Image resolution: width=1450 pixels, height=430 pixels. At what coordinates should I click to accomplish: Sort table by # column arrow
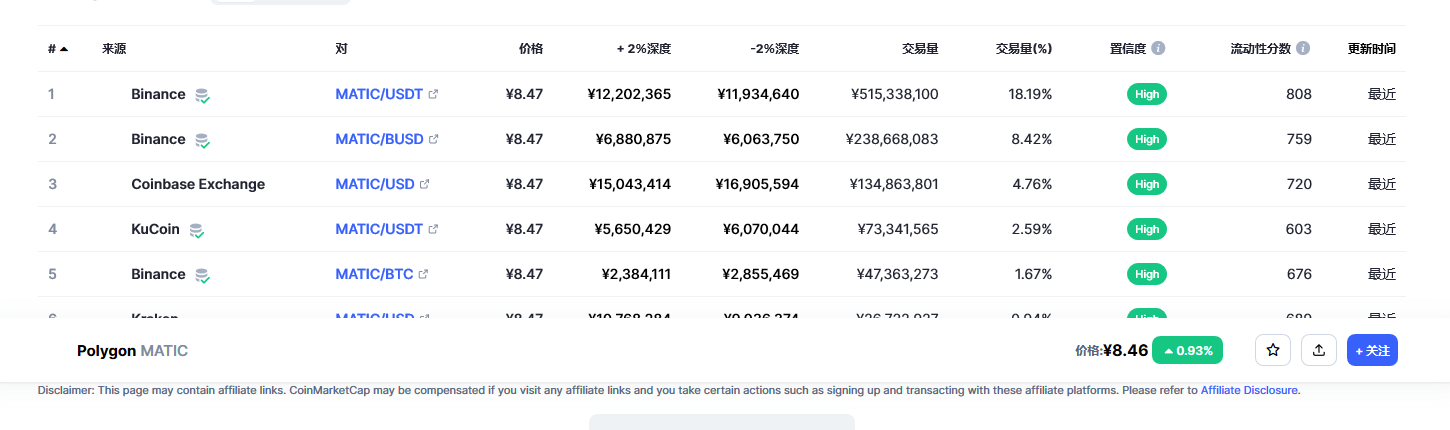coord(64,48)
